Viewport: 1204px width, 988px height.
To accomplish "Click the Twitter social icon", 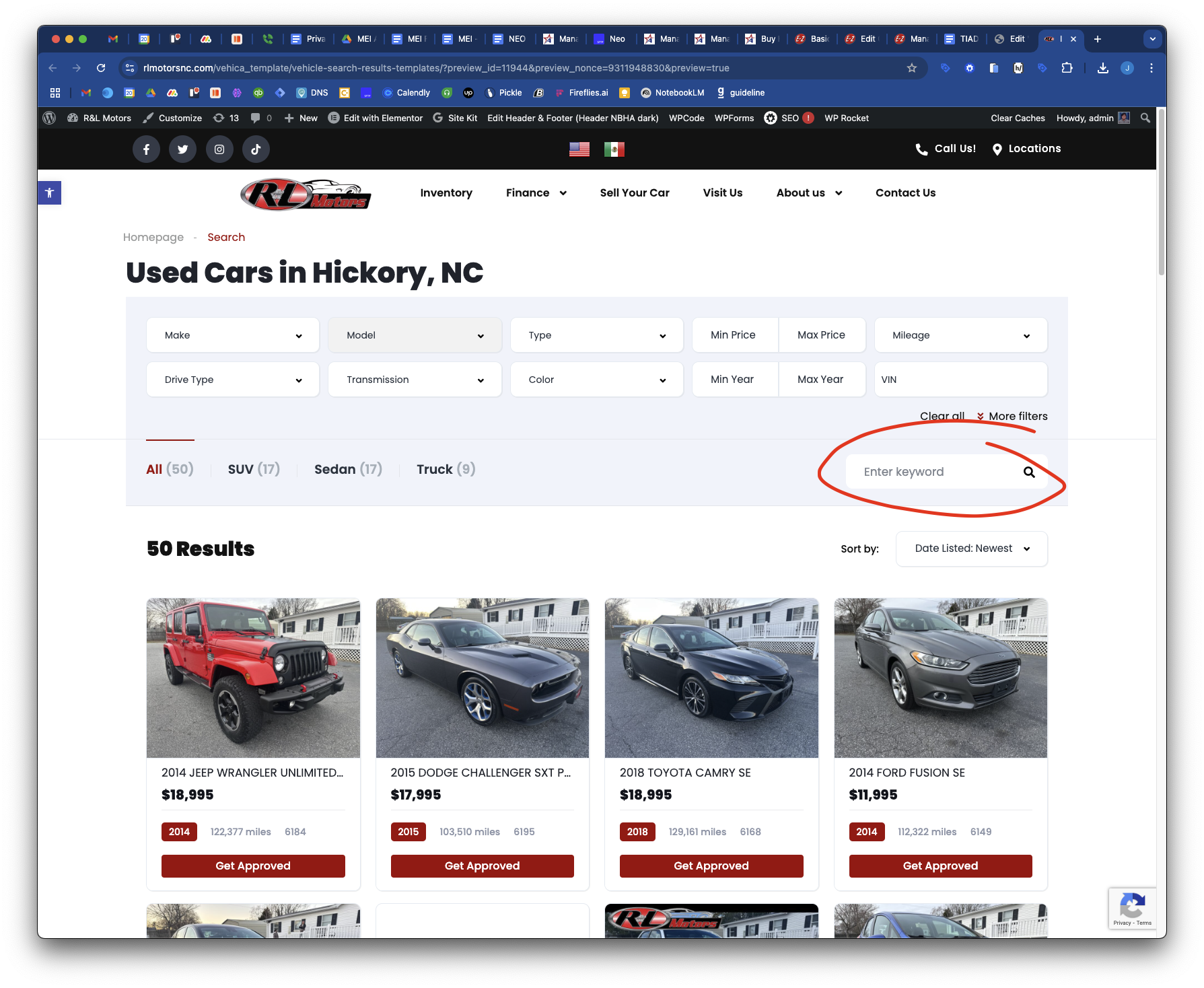I will pos(182,149).
